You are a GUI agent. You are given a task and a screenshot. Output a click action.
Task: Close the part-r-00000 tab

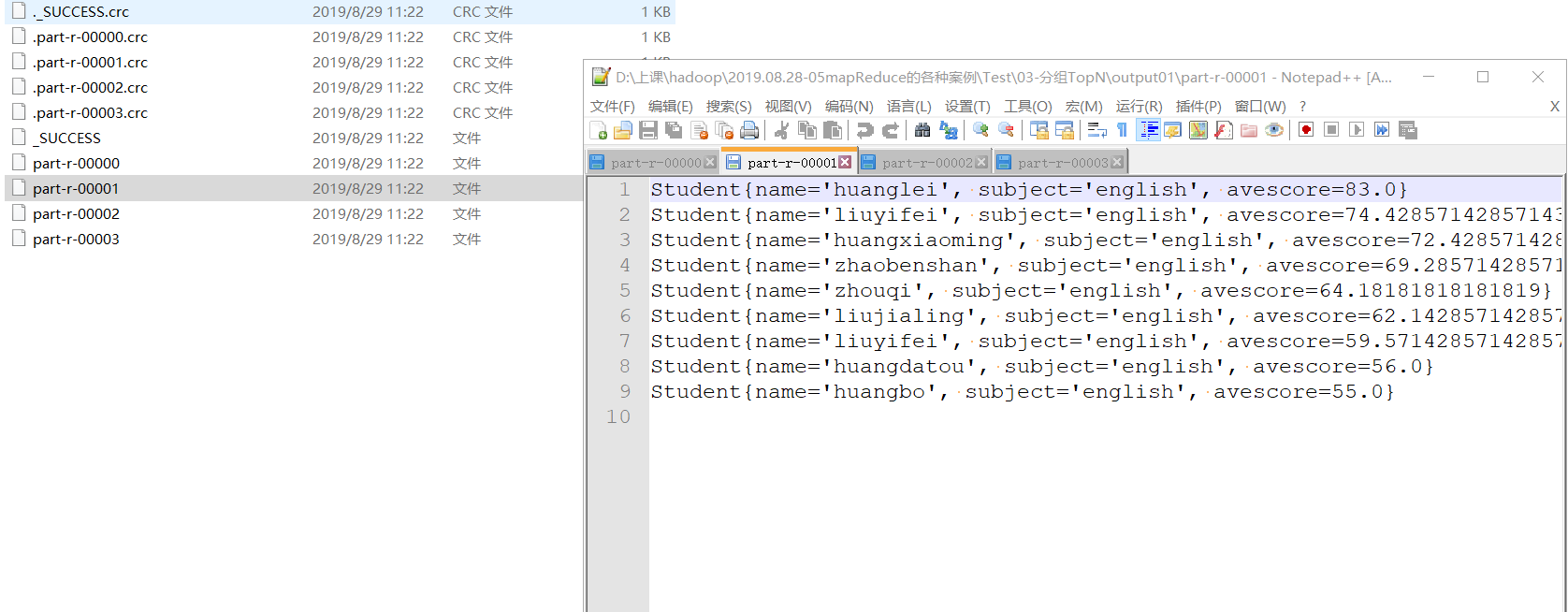709,162
